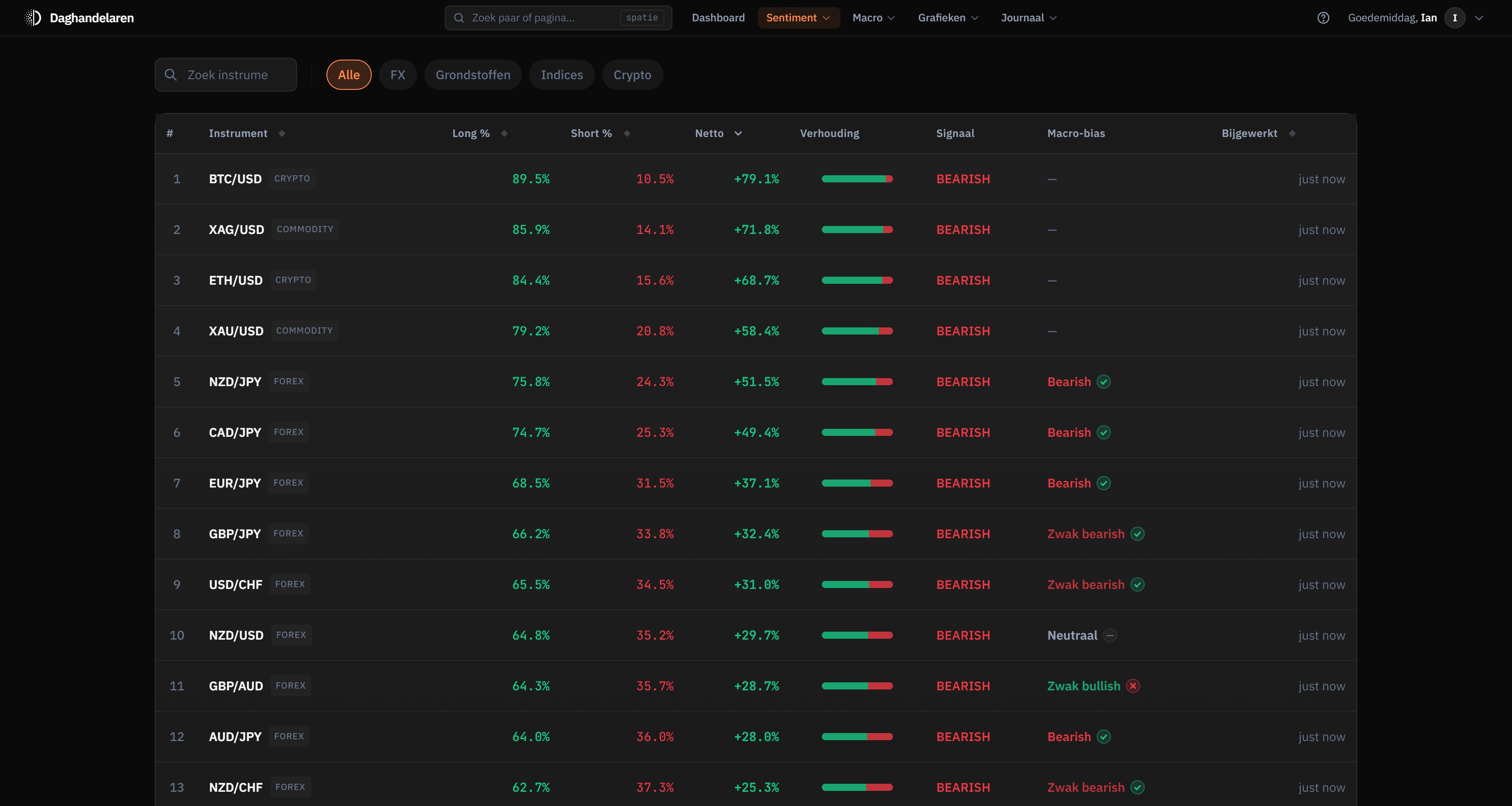The image size is (1512, 806).
Task: Focus the Zoek instrument search field
Action: tap(225, 75)
